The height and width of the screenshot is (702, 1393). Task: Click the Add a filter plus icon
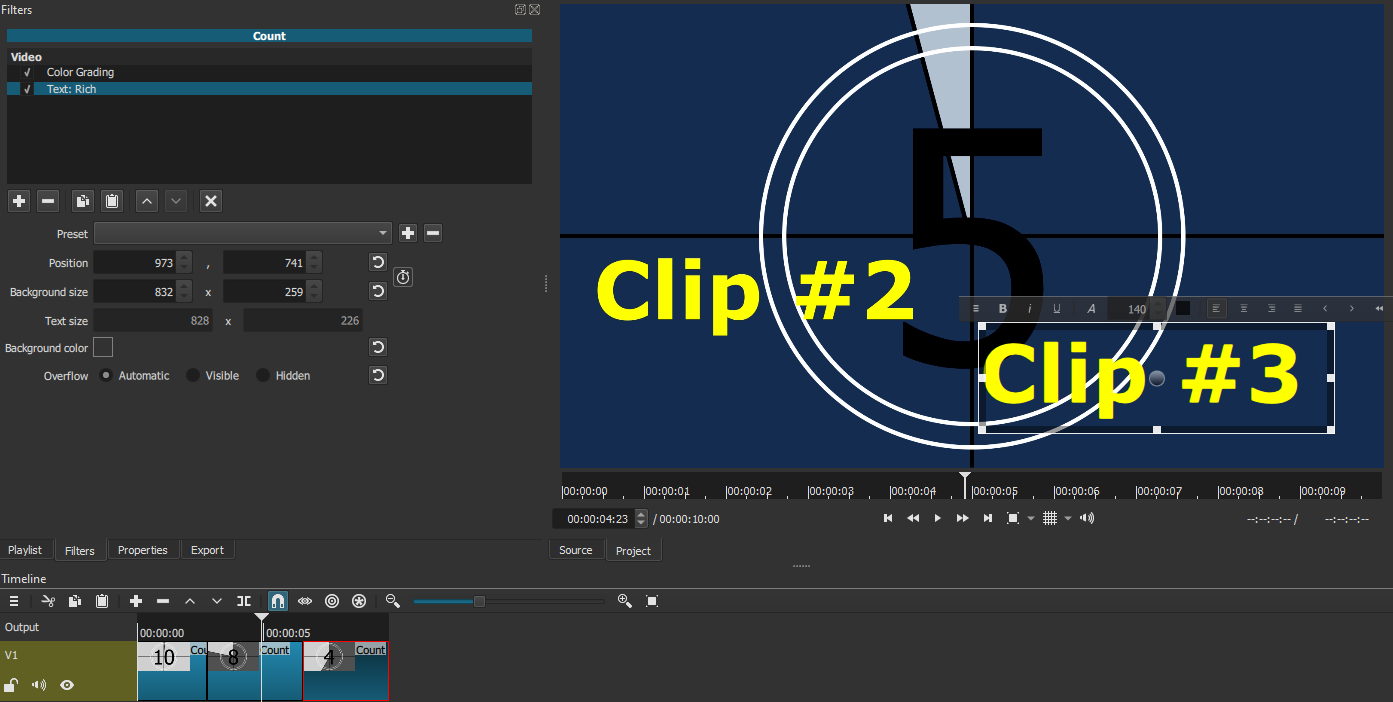tap(18, 201)
